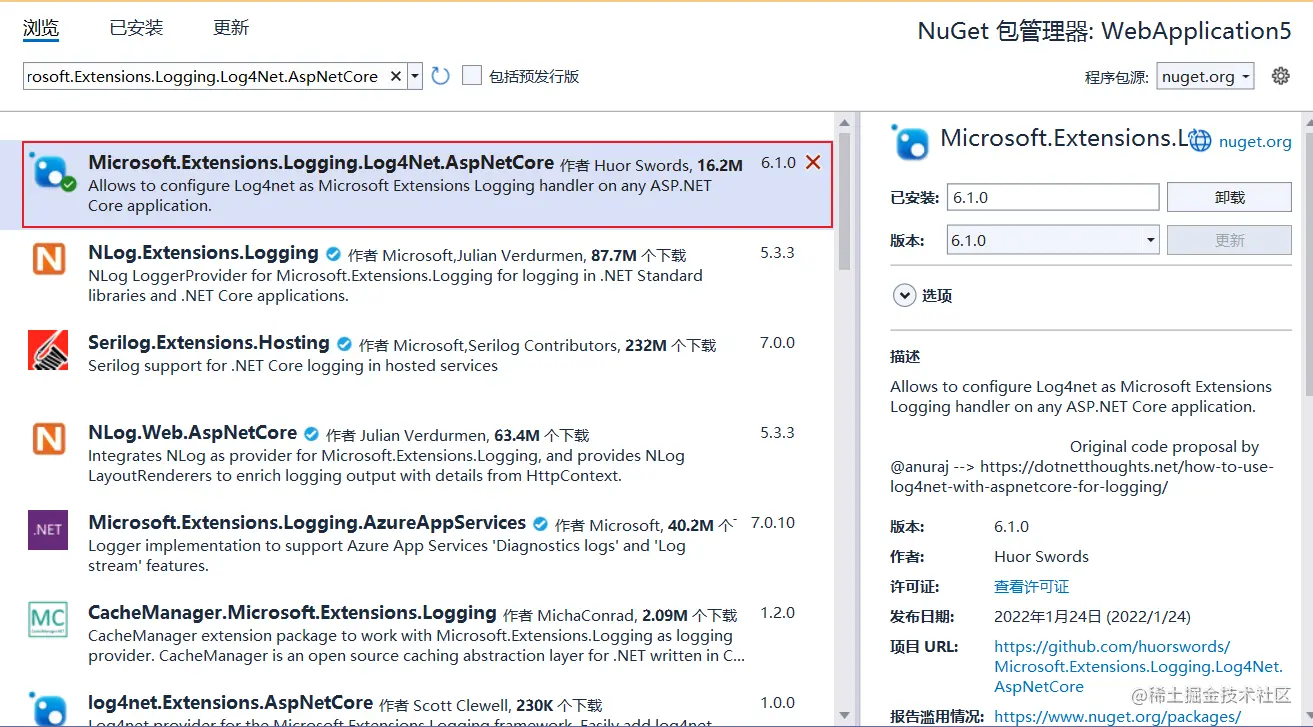Click the package search input field
The width and height of the screenshot is (1313, 727).
204,76
